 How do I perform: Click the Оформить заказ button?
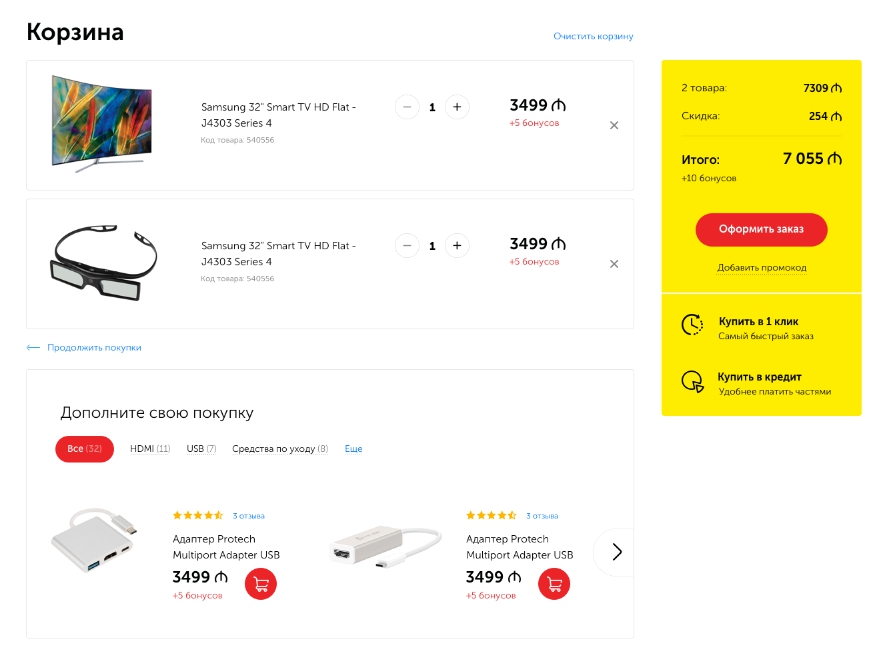[761, 229]
